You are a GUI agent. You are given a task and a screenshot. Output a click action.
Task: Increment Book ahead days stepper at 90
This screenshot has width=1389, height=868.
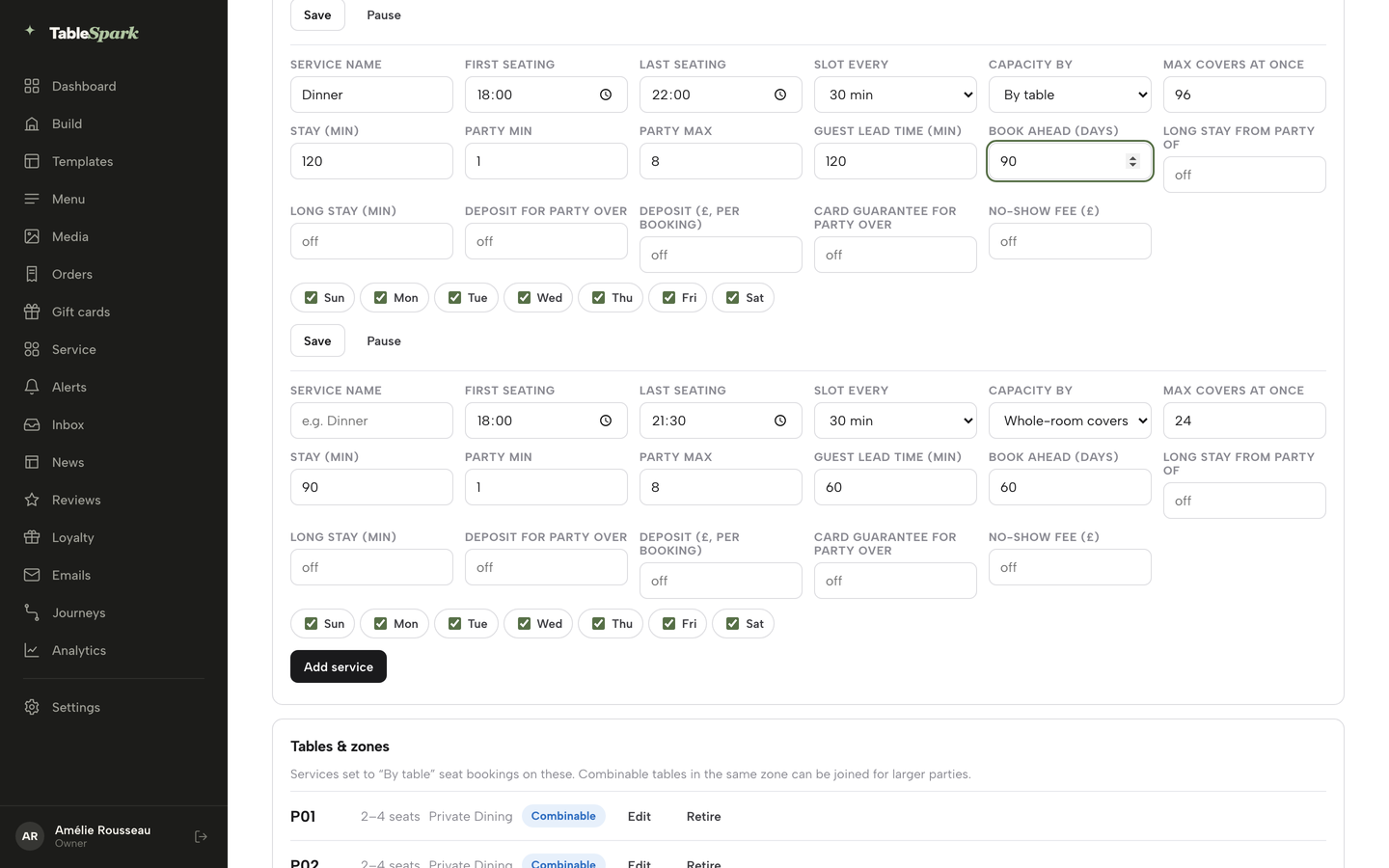[1132, 157]
